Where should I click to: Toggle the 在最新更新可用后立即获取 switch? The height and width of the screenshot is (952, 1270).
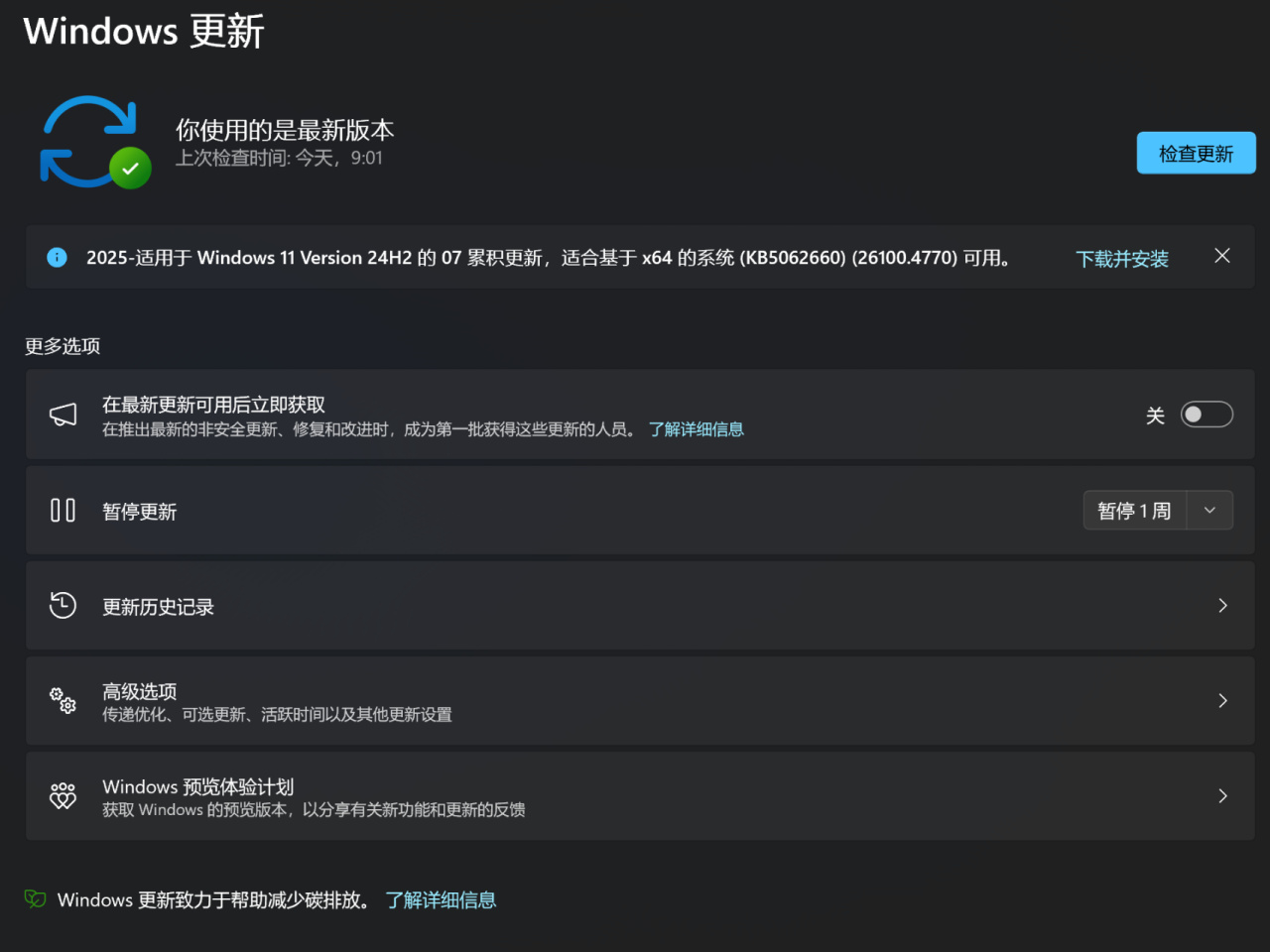pos(1206,415)
